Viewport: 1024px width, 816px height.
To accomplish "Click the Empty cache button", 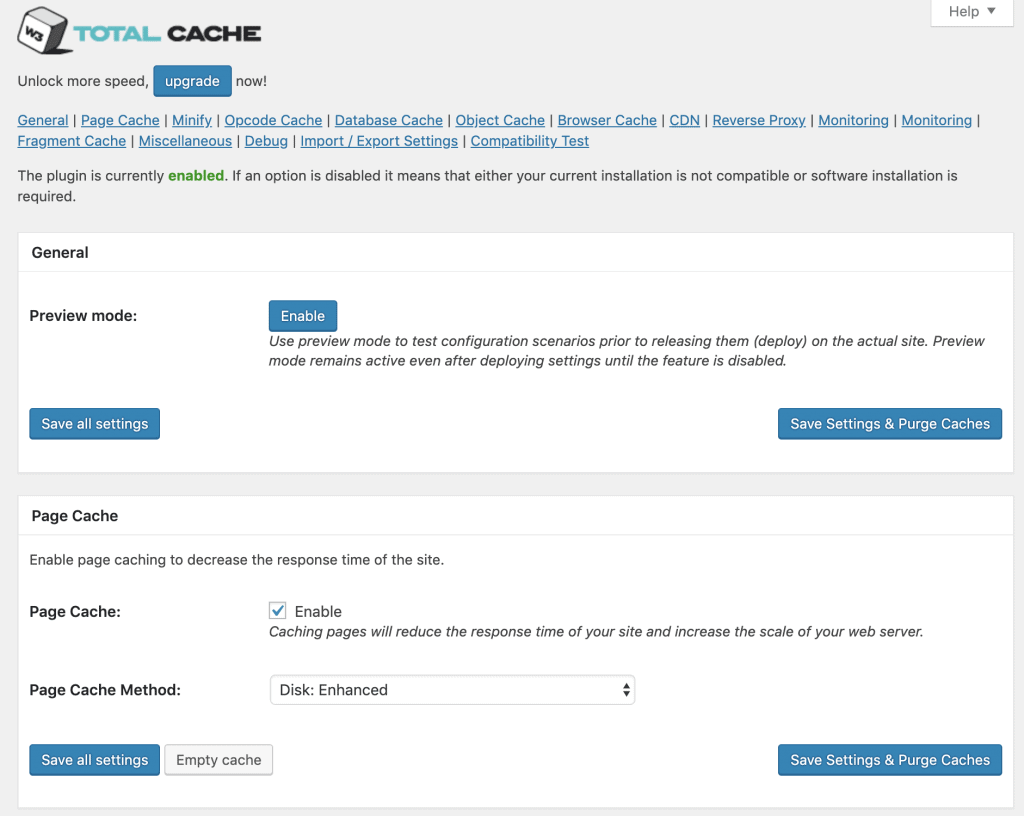I will click(x=219, y=760).
